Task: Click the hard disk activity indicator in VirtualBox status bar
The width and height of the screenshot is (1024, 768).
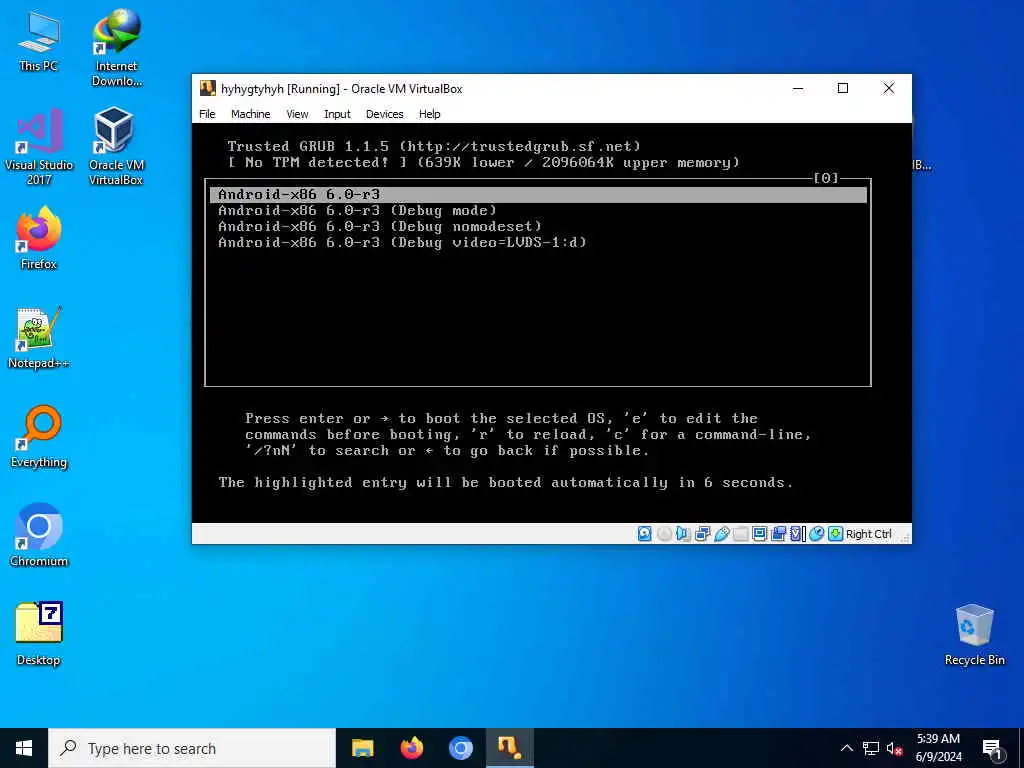Action: (x=645, y=534)
